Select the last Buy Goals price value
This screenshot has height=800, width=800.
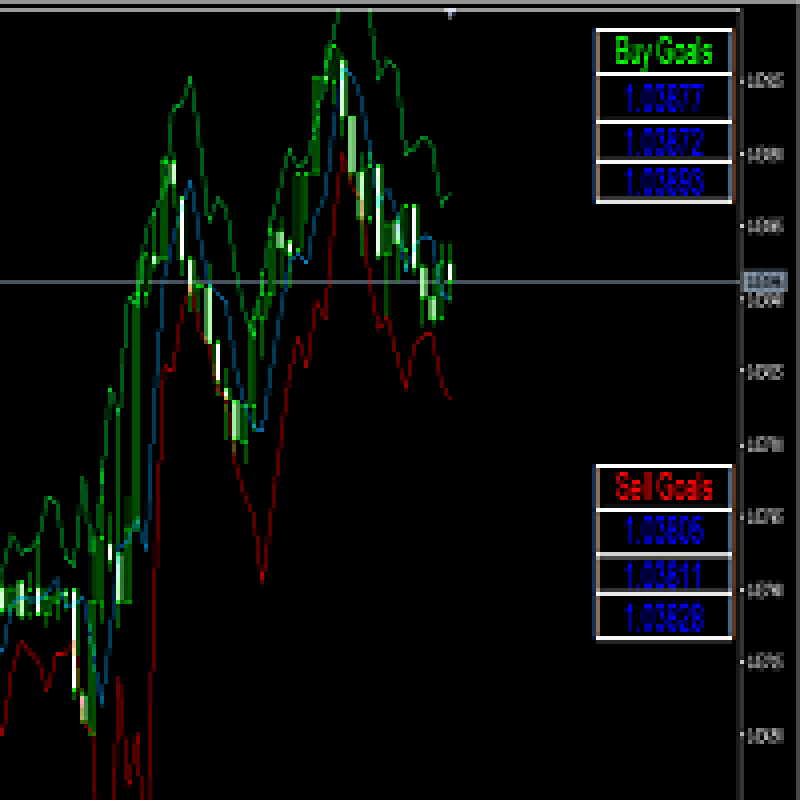664,182
